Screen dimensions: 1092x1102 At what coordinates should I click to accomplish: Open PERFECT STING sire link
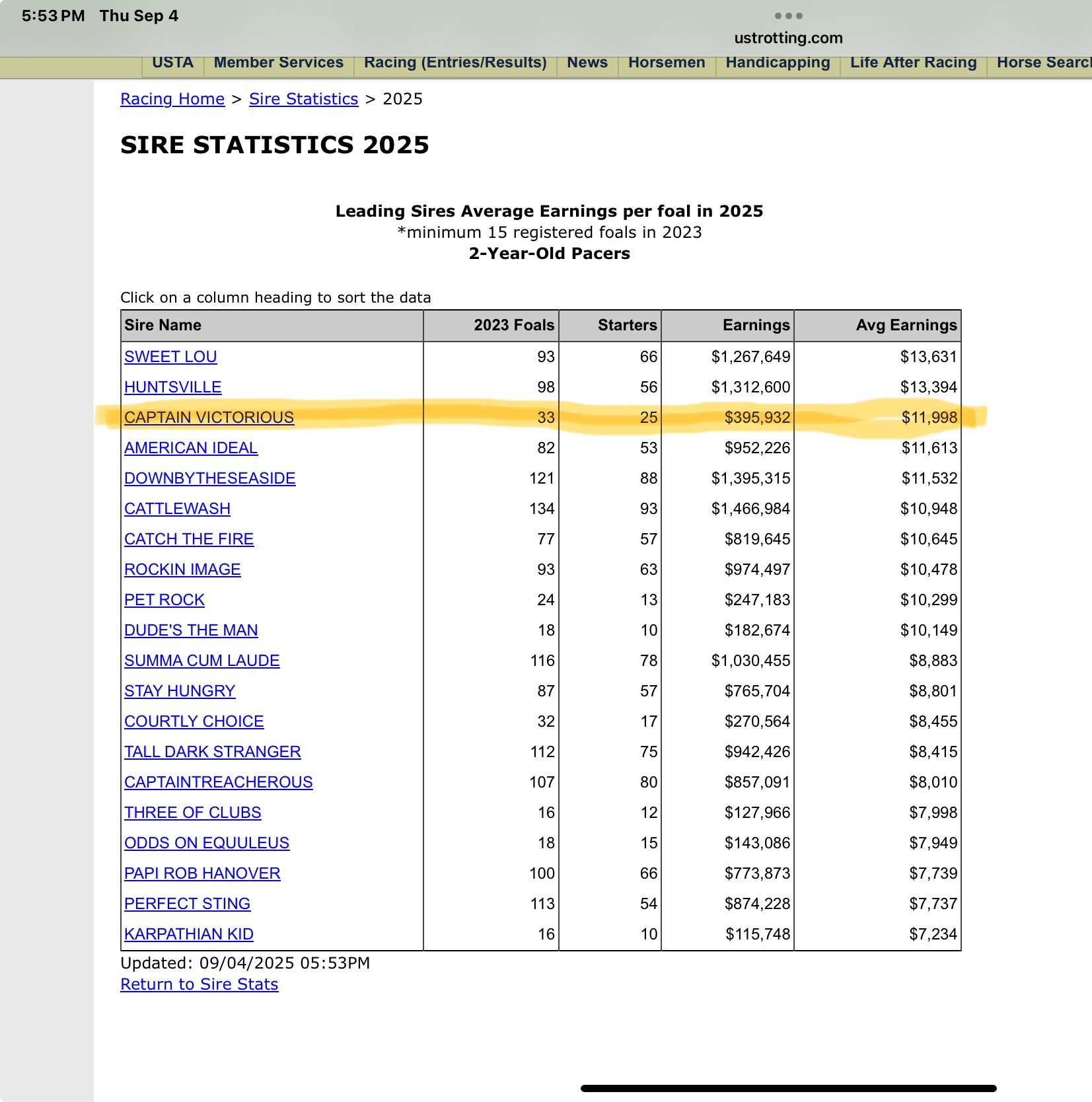click(x=188, y=904)
